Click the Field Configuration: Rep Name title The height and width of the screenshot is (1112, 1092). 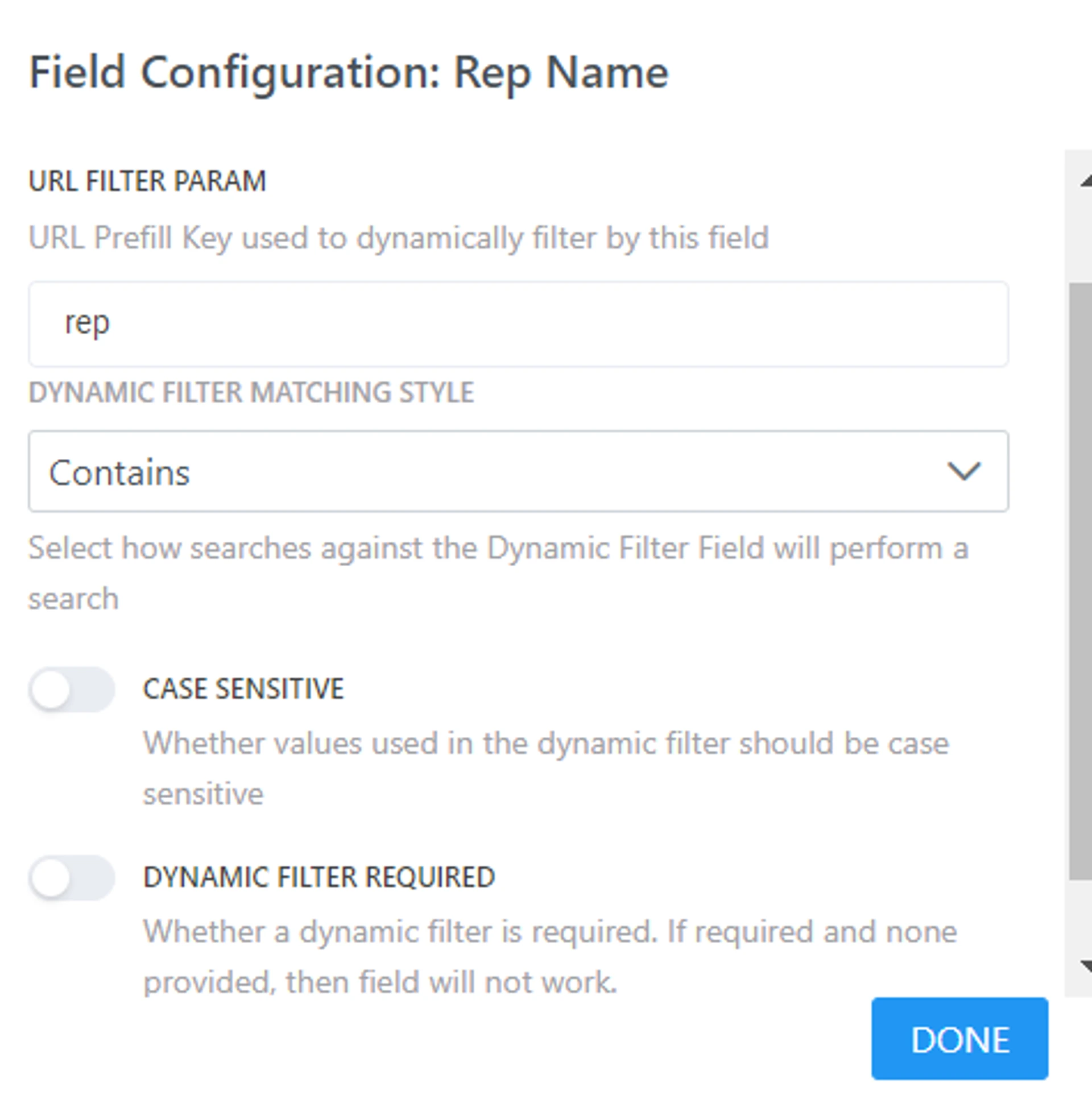(x=349, y=73)
